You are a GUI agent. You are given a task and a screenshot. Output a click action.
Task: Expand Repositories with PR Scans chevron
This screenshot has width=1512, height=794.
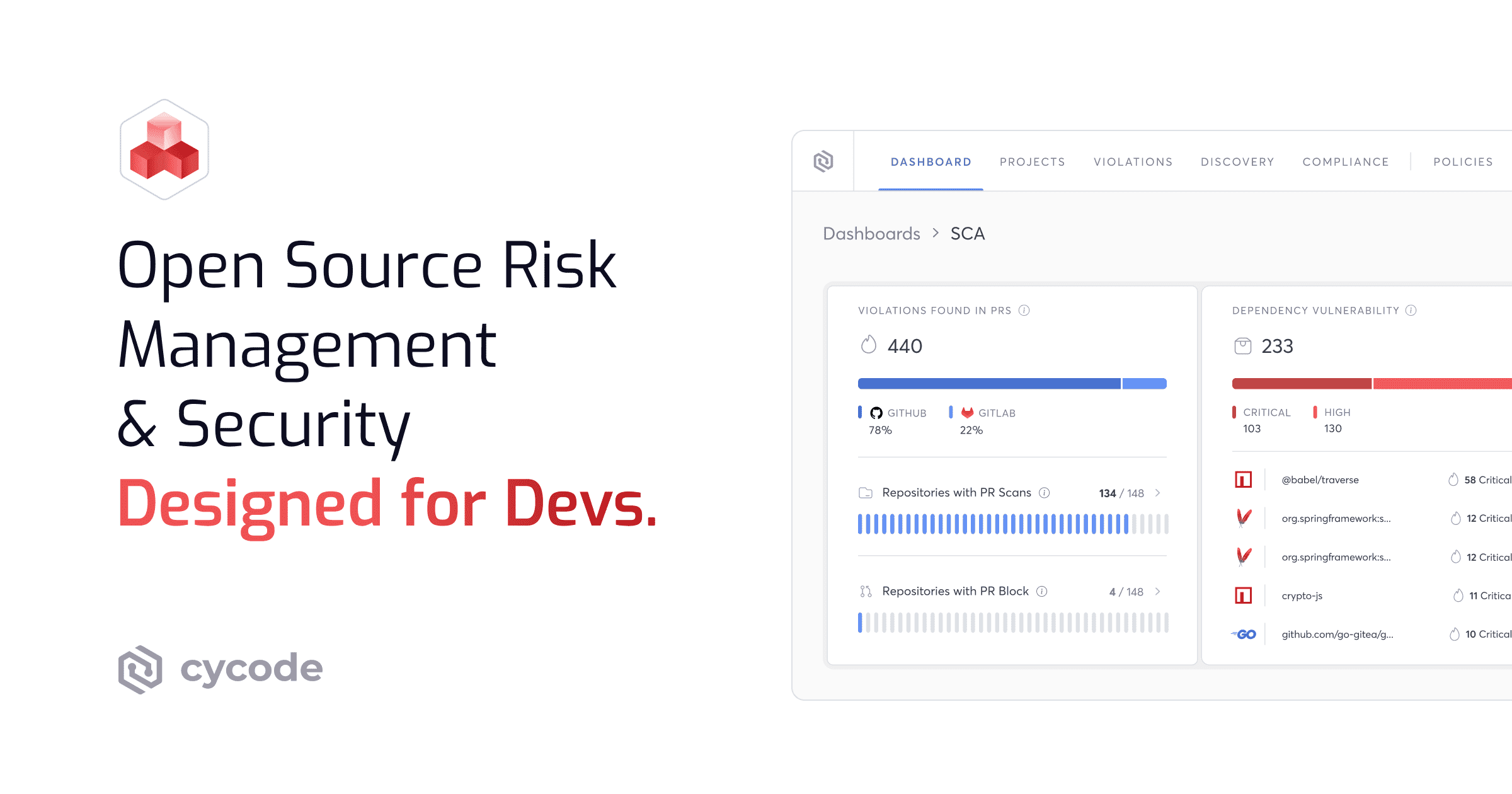[1158, 493]
